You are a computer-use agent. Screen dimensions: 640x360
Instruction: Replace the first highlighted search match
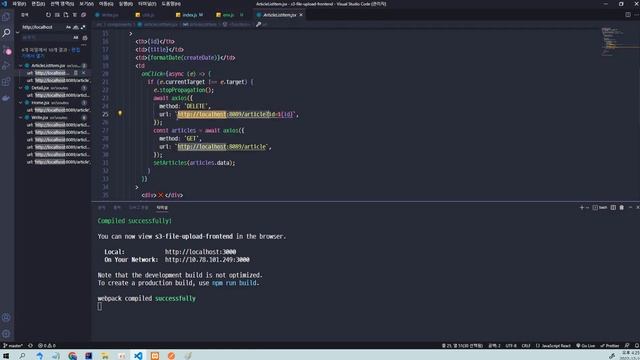click(x=76, y=73)
